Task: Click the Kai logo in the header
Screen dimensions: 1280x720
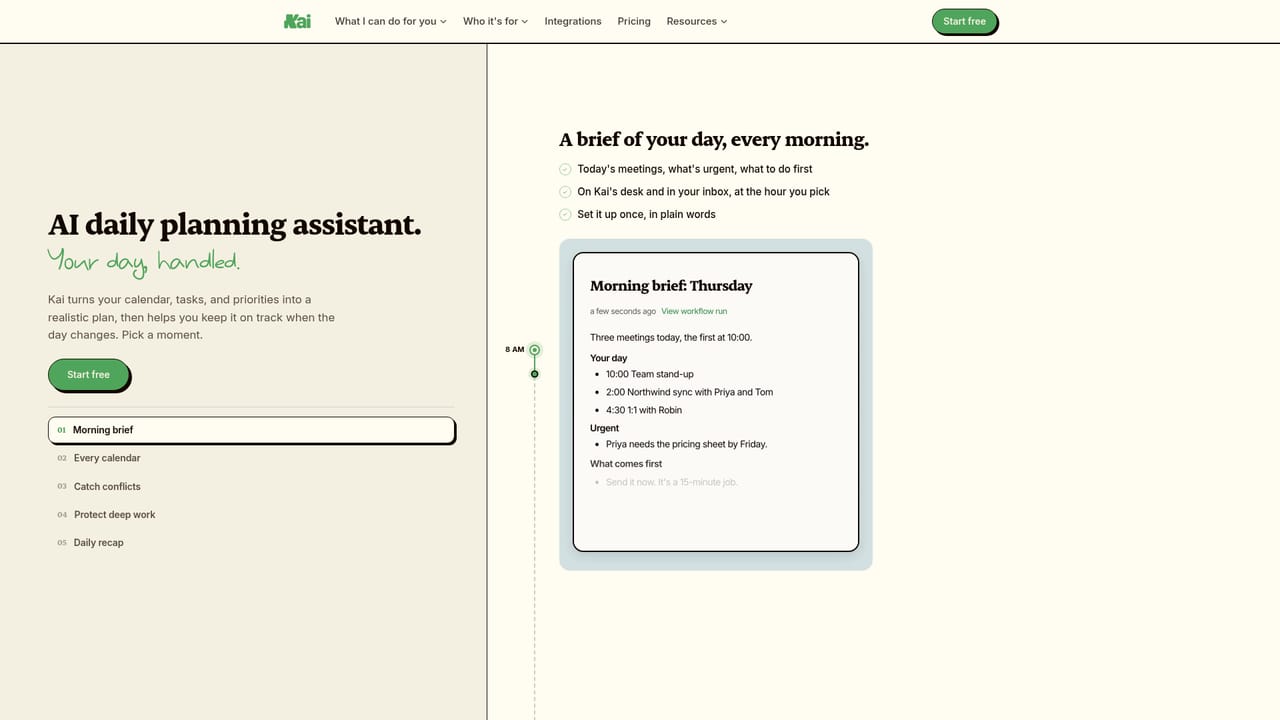Action: [x=297, y=21]
